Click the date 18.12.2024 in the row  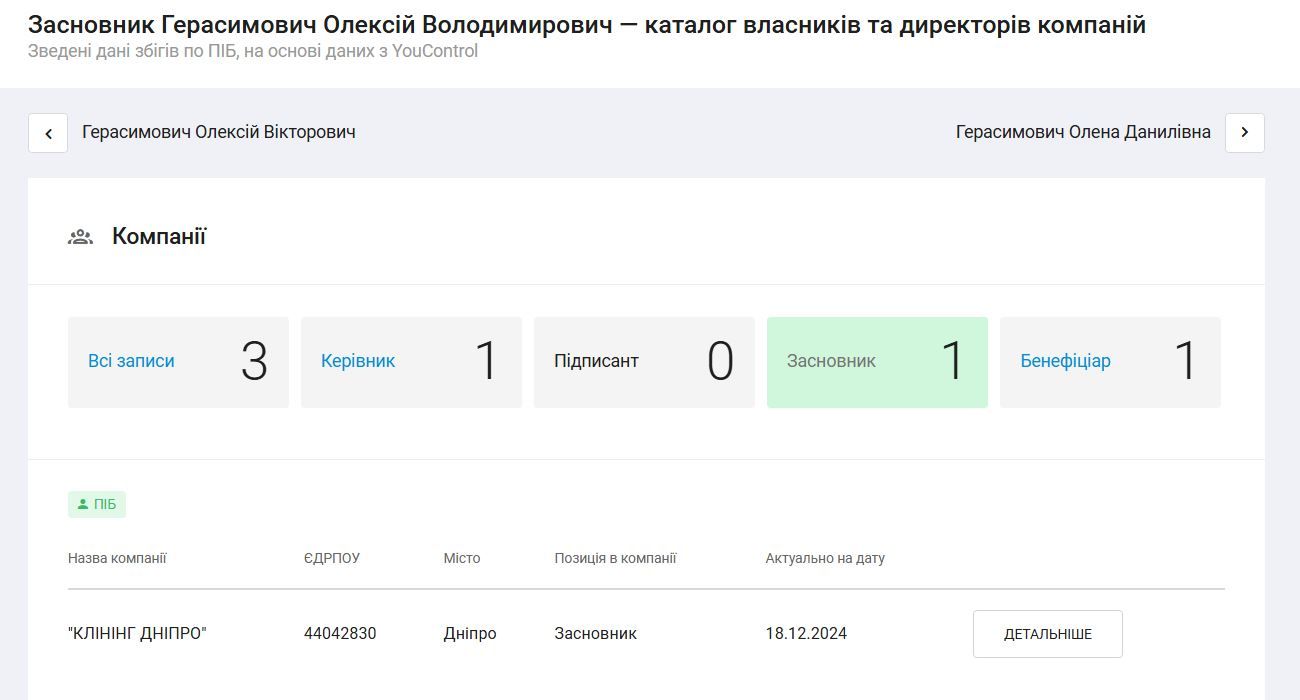coord(807,633)
